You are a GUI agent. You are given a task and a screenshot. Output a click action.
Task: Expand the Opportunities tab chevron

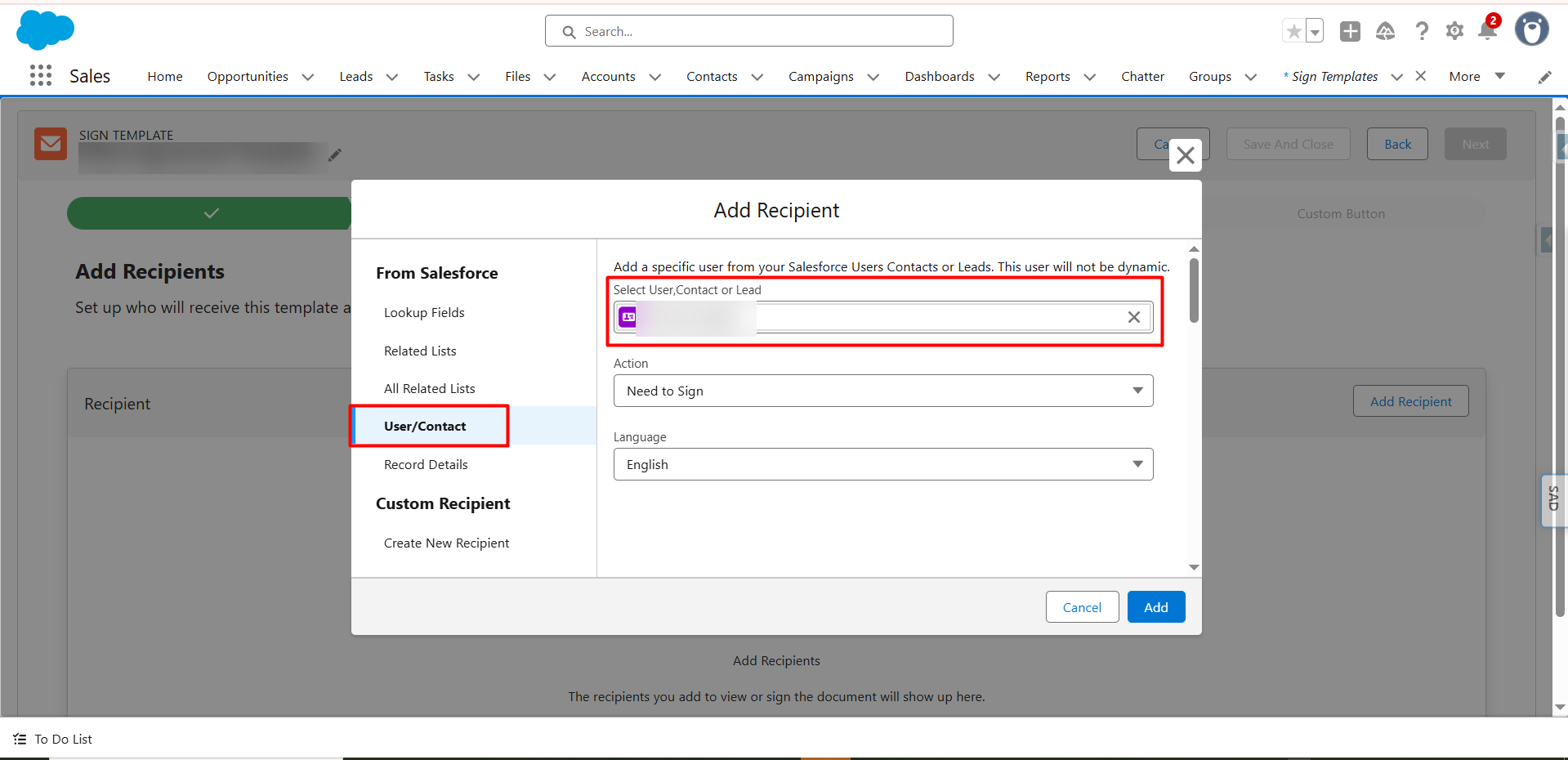coord(308,77)
